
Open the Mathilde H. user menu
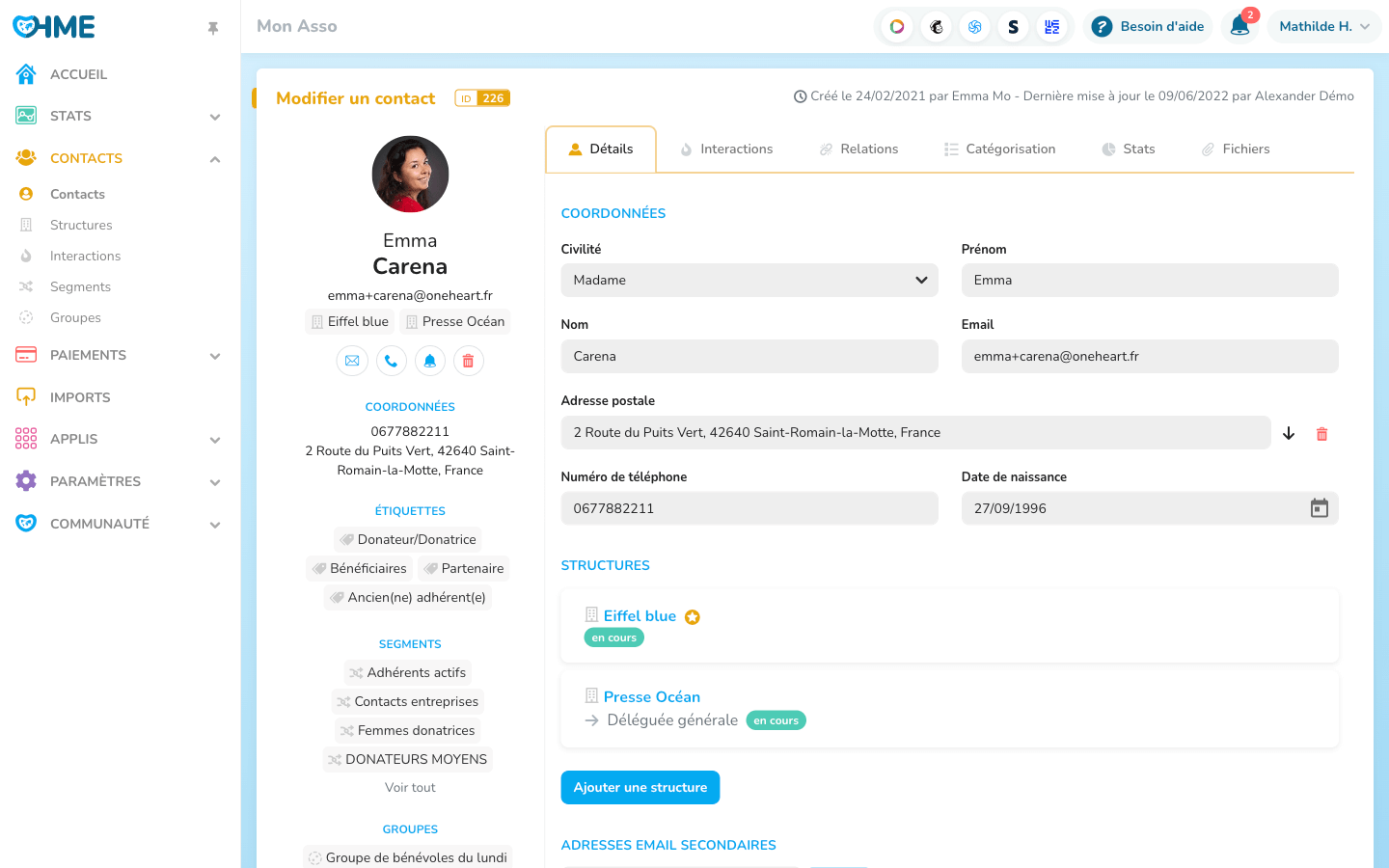point(1323,26)
